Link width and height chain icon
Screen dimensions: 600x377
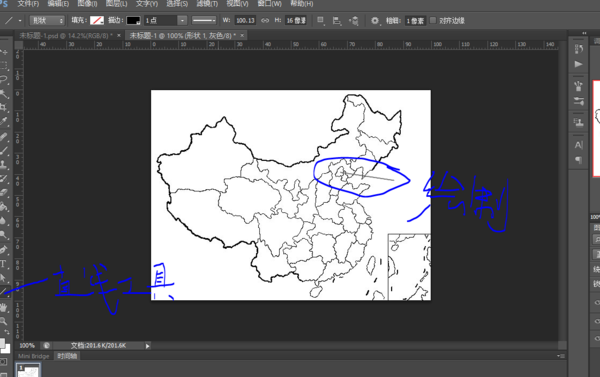(265, 20)
